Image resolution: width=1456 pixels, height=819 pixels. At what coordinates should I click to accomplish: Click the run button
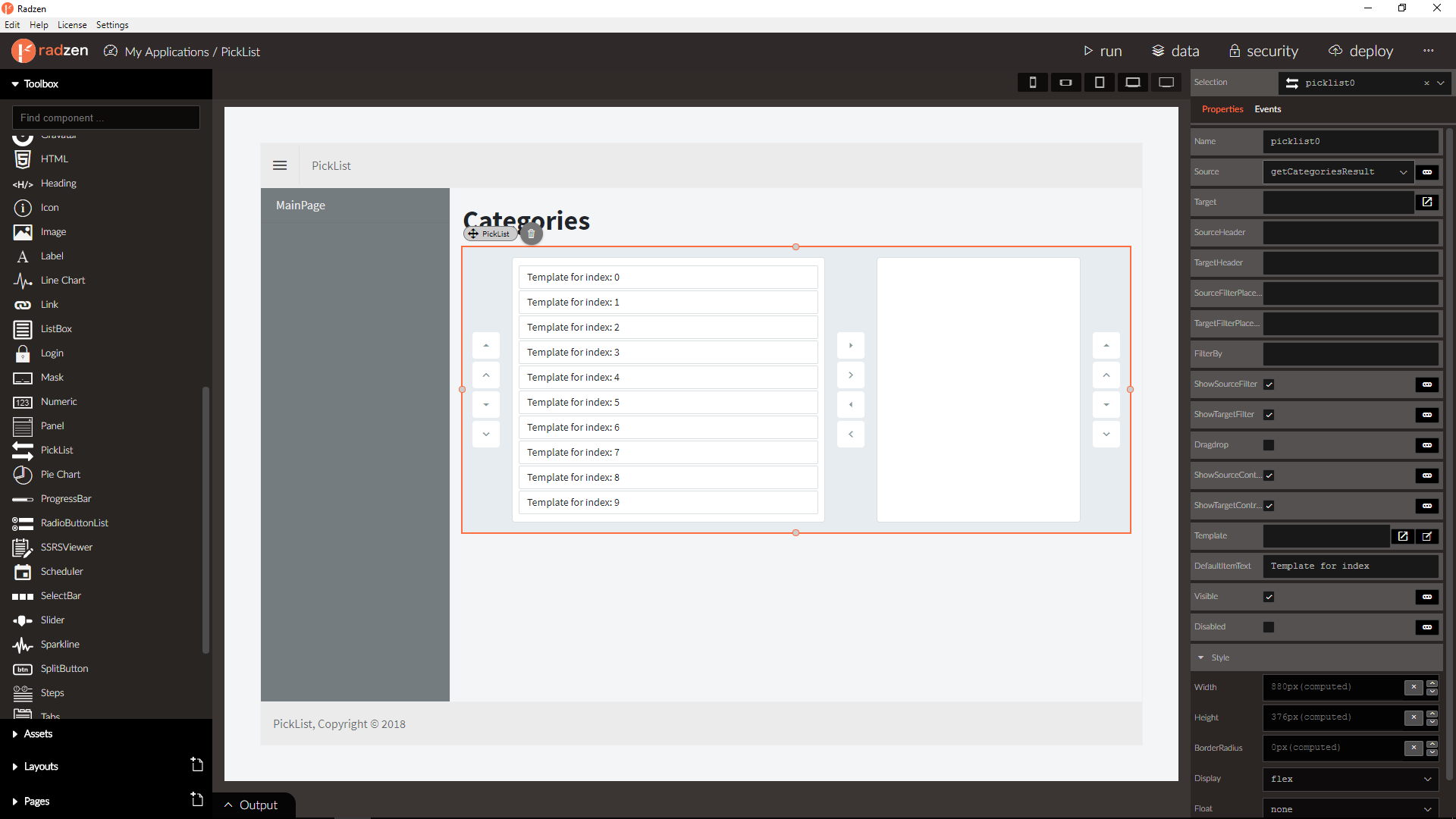point(1103,51)
